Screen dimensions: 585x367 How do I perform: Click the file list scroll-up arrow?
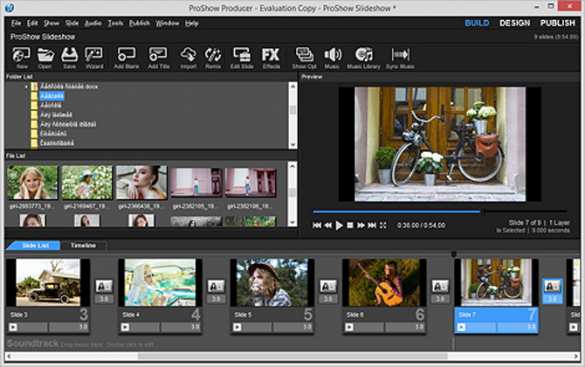[x=293, y=166]
